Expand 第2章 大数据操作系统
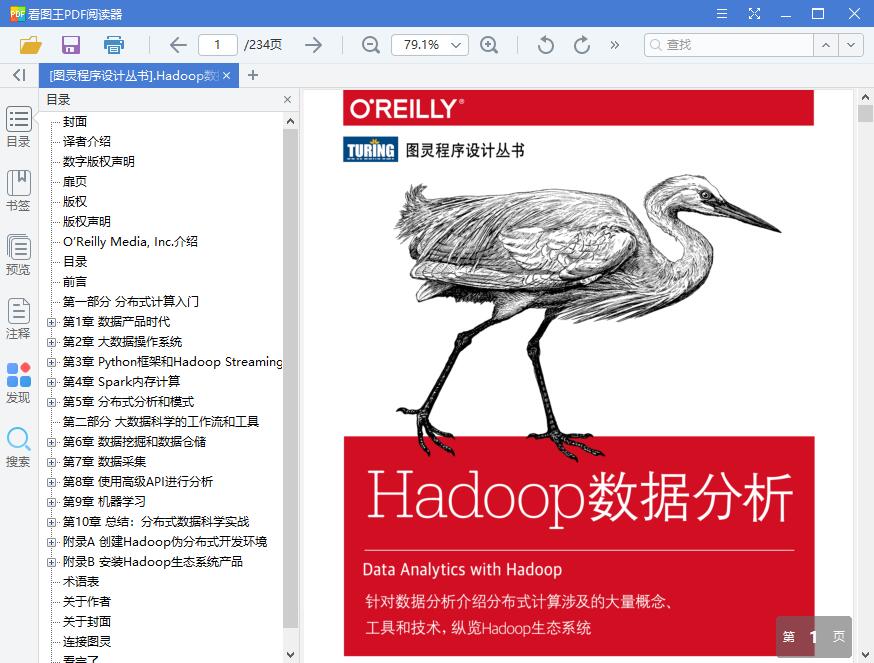This screenshot has width=874, height=663. pyautogui.click(x=51, y=342)
